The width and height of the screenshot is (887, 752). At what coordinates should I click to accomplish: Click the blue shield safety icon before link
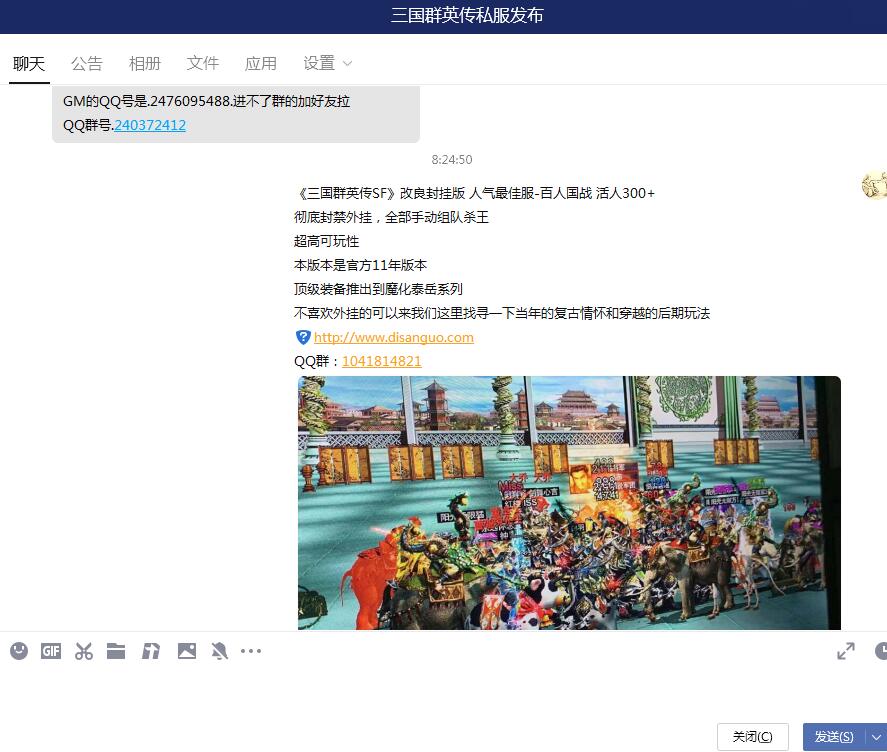pyautogui.click(x=303, y=337)
